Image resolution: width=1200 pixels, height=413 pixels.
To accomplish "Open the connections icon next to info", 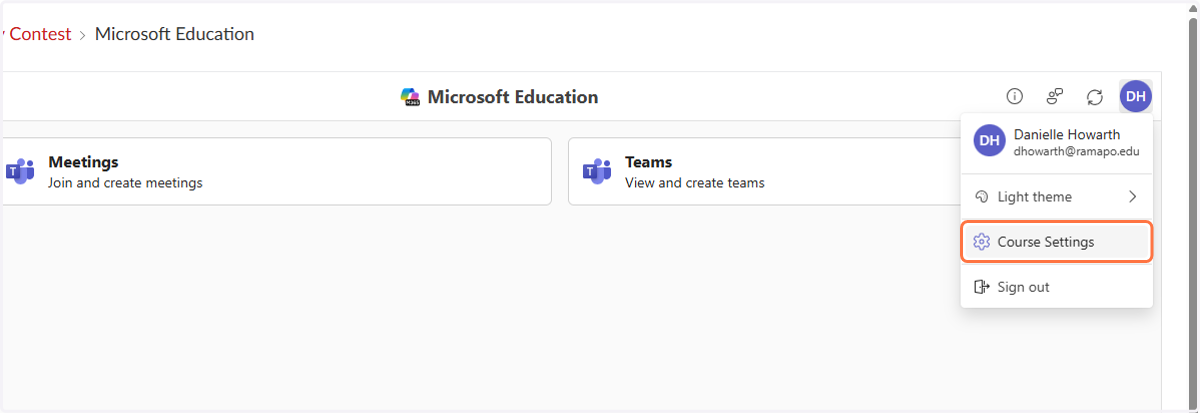I will (x=1054, y=97).
